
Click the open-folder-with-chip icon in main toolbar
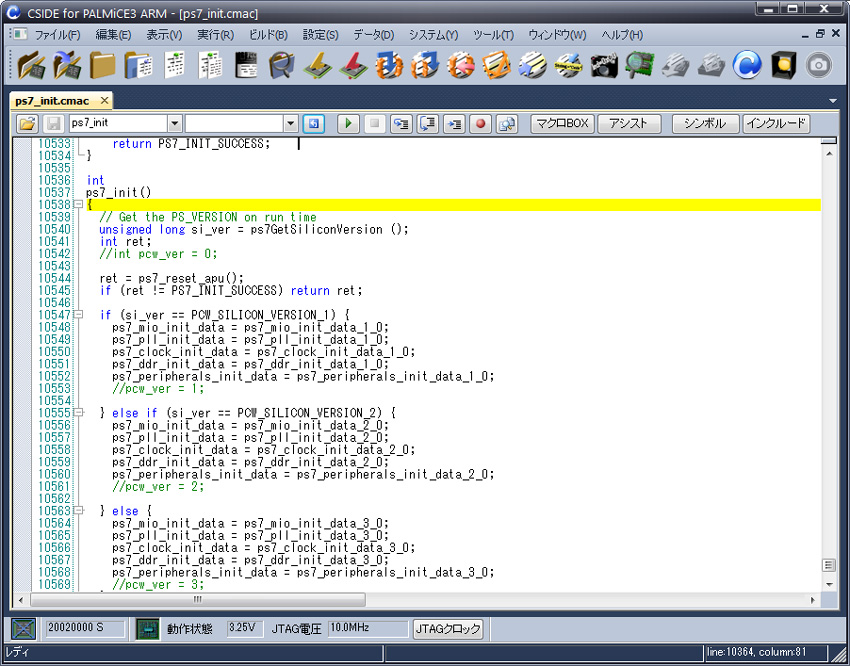(x=31, y=65)
